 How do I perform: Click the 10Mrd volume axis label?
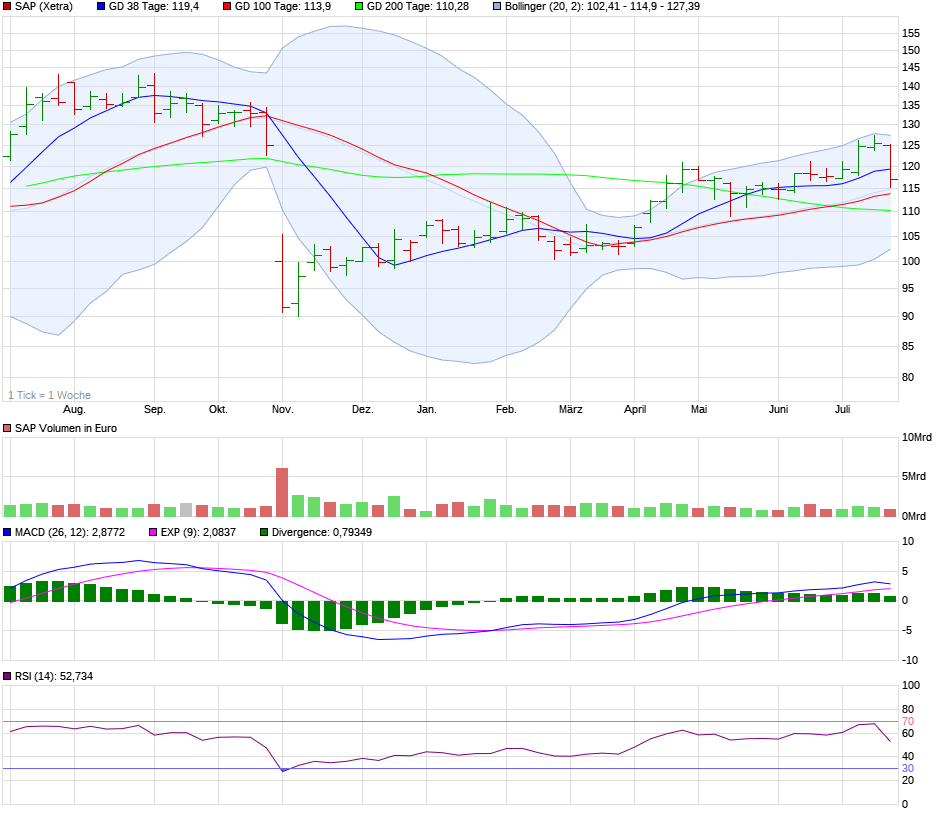tap(916, 437)
